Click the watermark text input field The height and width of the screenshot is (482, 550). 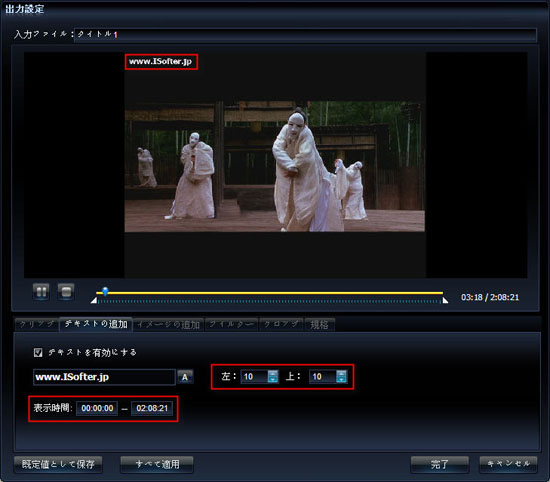(104, 377)
